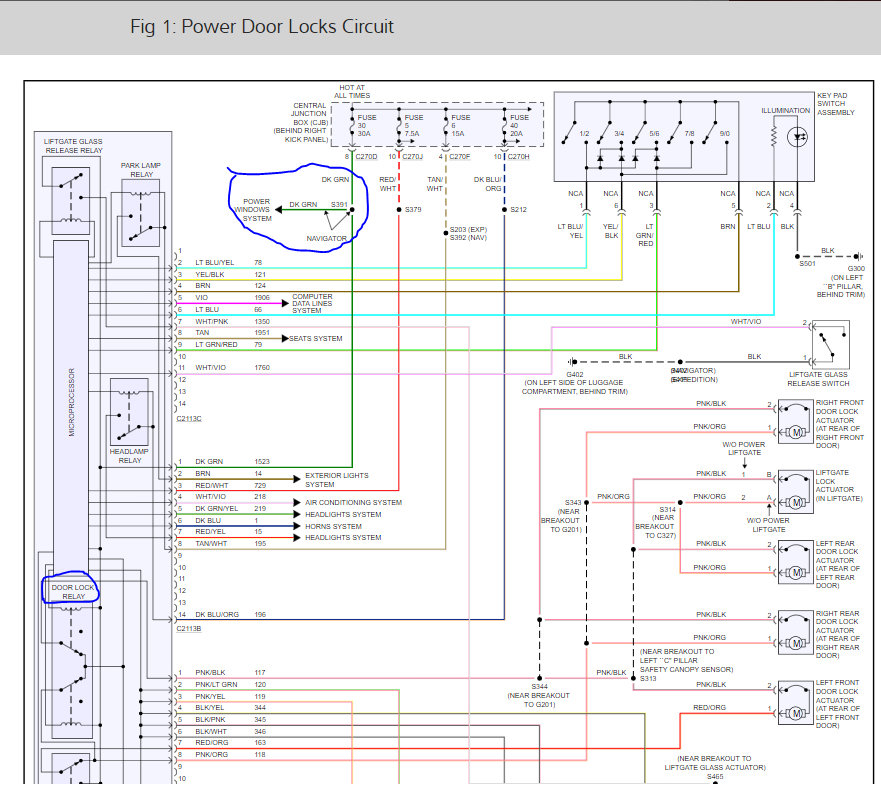Image resolution: width=881 pixels, height=786 pixels.
Task: Click the 'C2113B' connector label
Action: coord(189,629)
